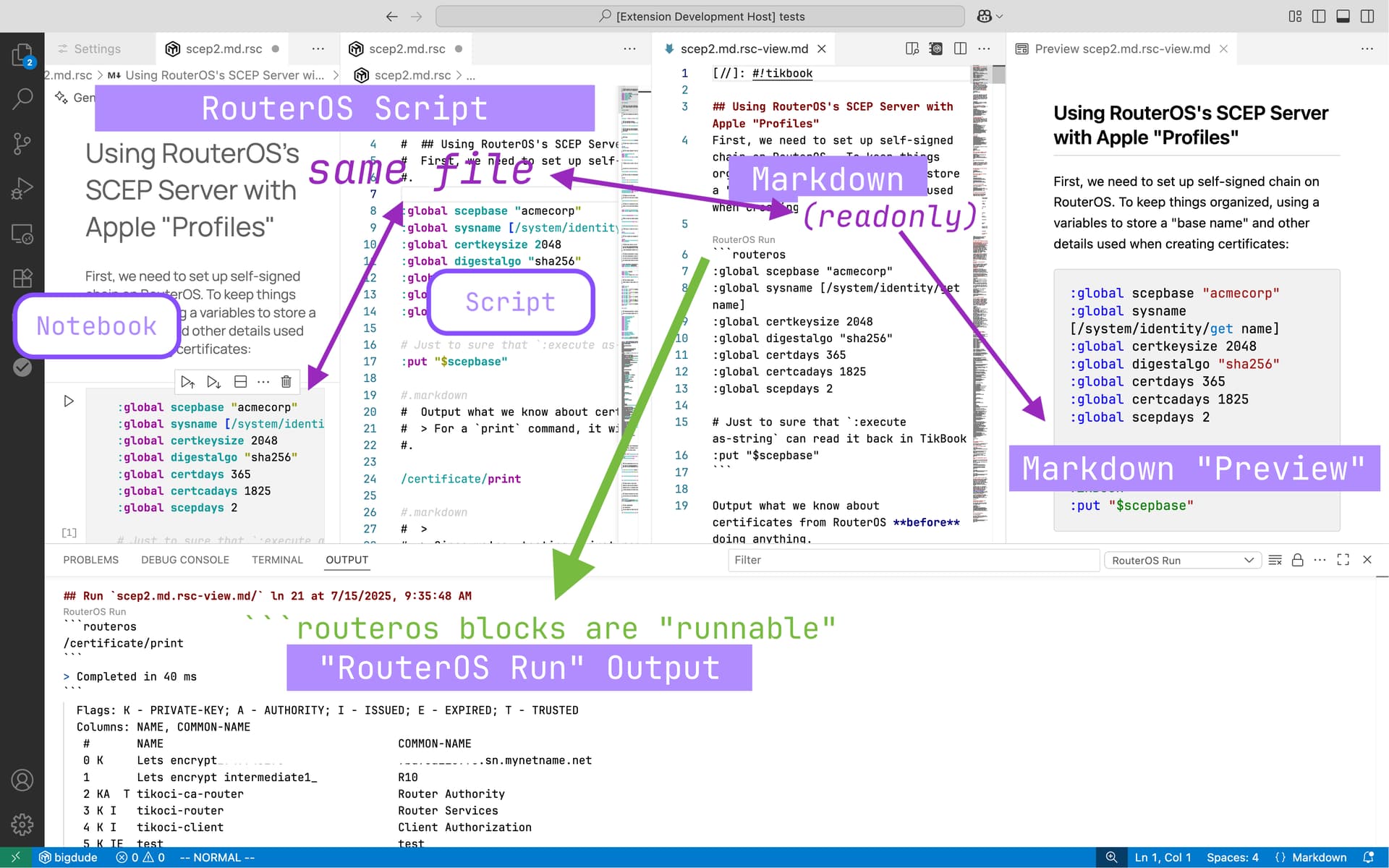Delete the notebook cell with trash icon
1389x868 pixels.
click(286, 381)
